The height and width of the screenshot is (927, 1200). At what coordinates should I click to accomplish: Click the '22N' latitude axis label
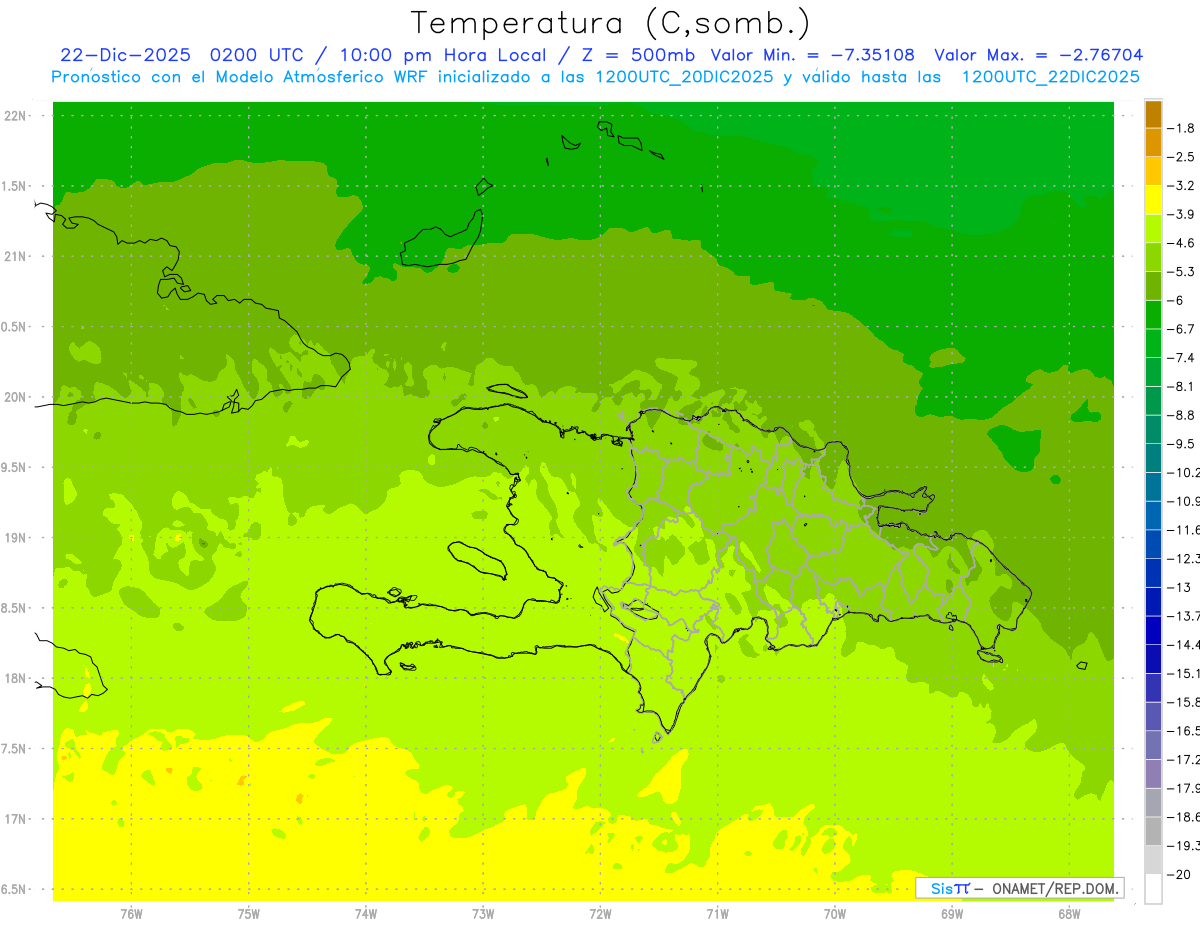click(x=14, y=116)
